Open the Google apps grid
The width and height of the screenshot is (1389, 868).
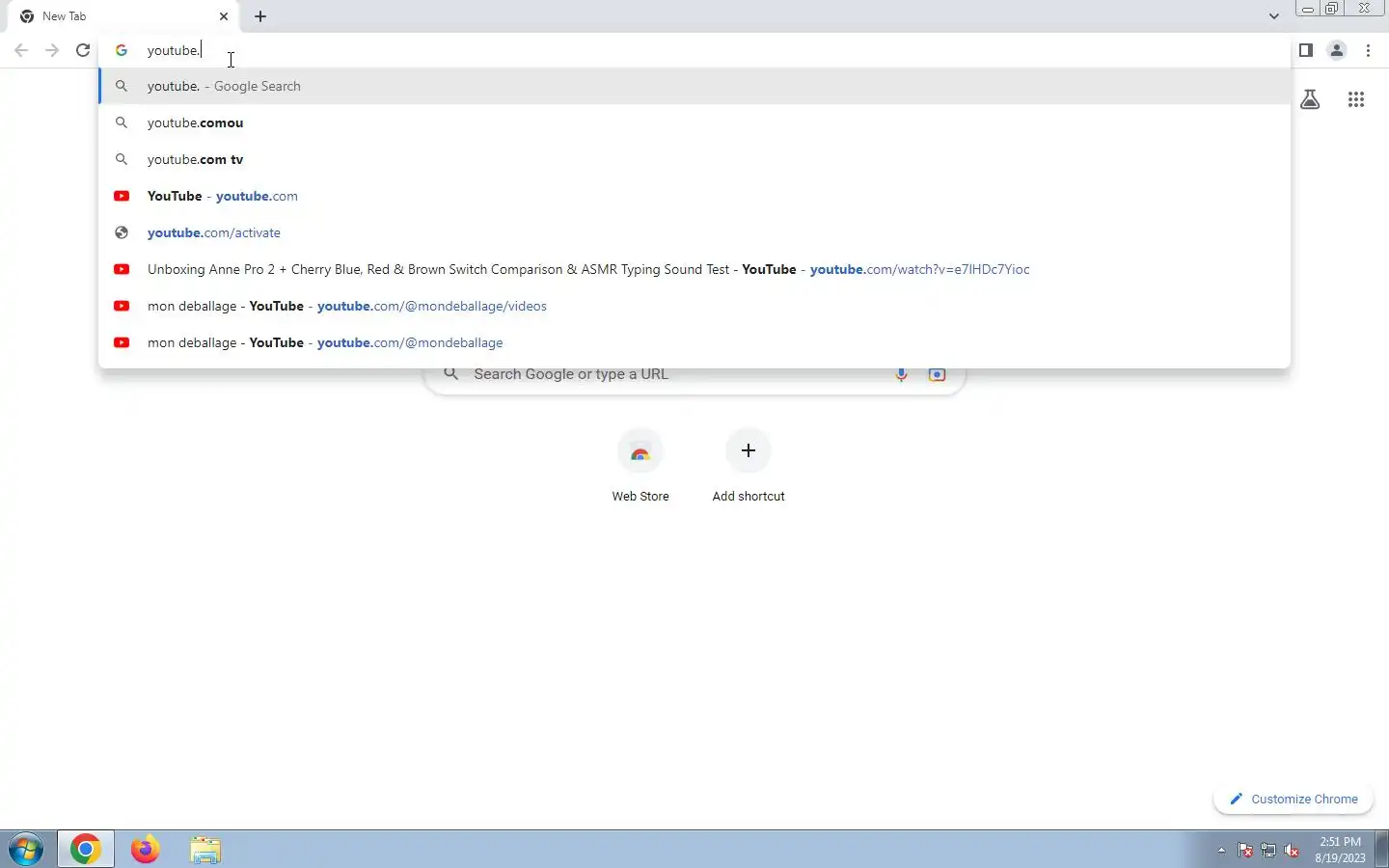pyautogui.click(x=1356, y=99)
